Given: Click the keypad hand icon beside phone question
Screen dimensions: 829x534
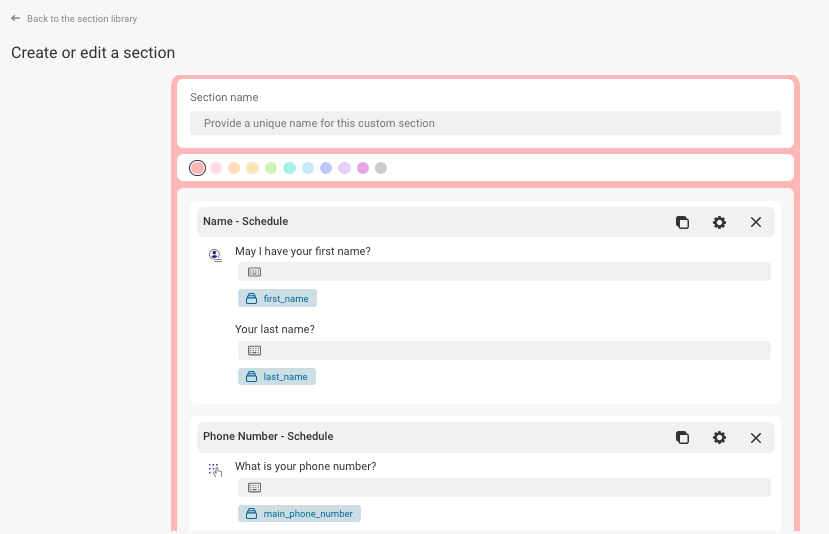Looking at the screenshot, I should [215, 470].
